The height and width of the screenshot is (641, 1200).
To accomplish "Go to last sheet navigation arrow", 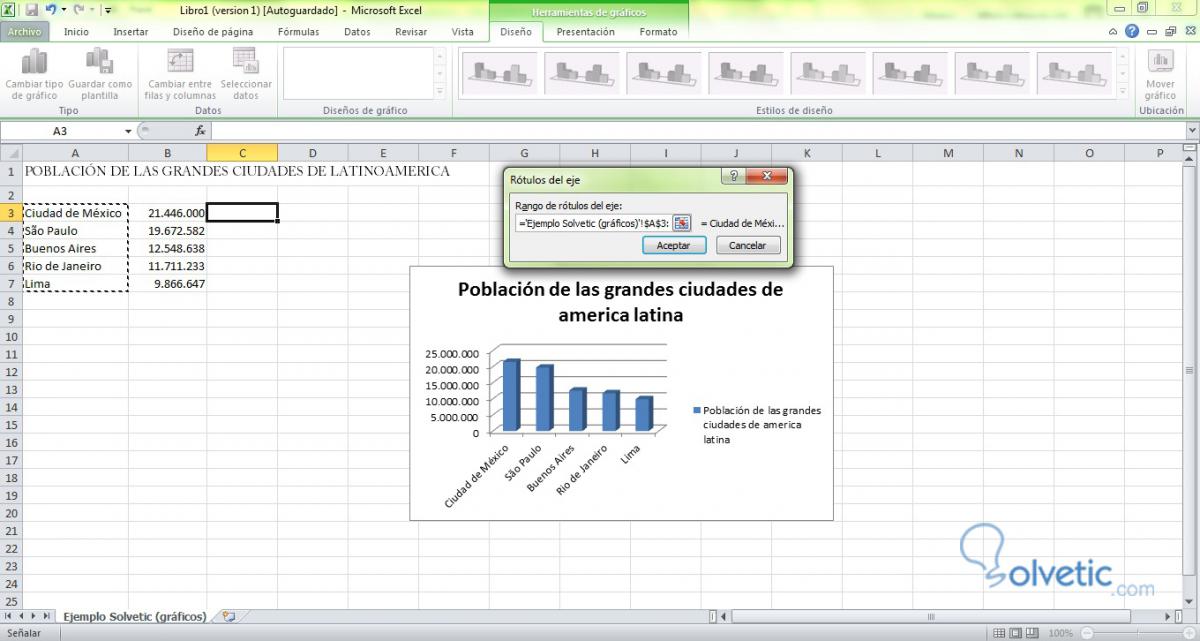I will pos(47,617).
